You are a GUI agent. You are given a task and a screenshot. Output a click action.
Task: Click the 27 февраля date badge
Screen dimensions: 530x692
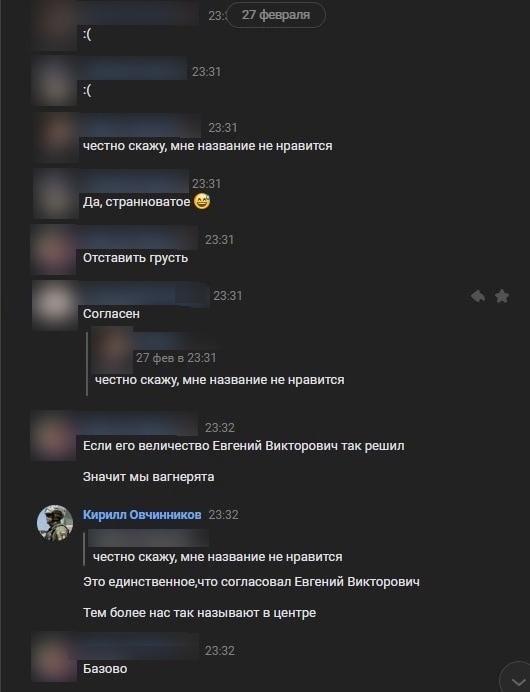[x=276, y=15]
